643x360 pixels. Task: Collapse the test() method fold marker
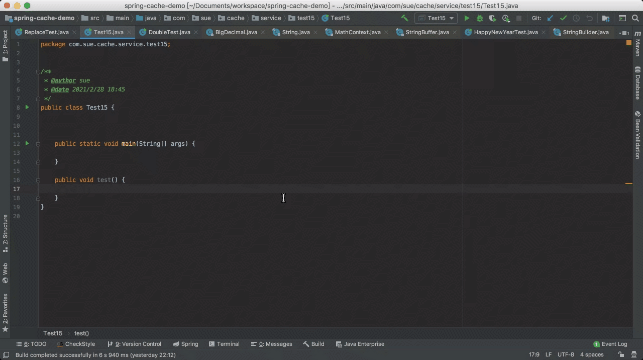click(x=38, y=180)
